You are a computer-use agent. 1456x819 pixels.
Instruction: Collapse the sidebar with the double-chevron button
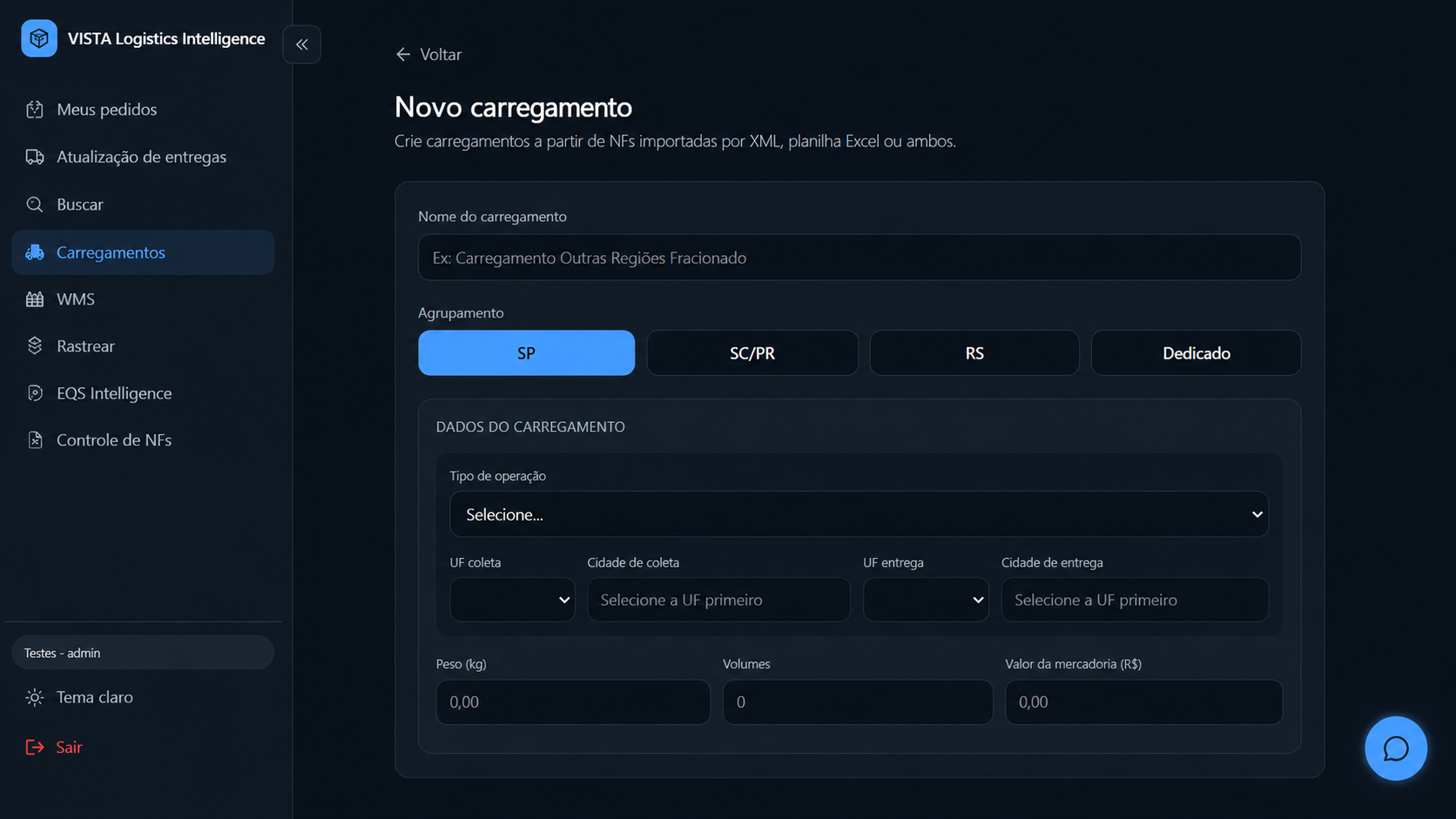(302, 44)
